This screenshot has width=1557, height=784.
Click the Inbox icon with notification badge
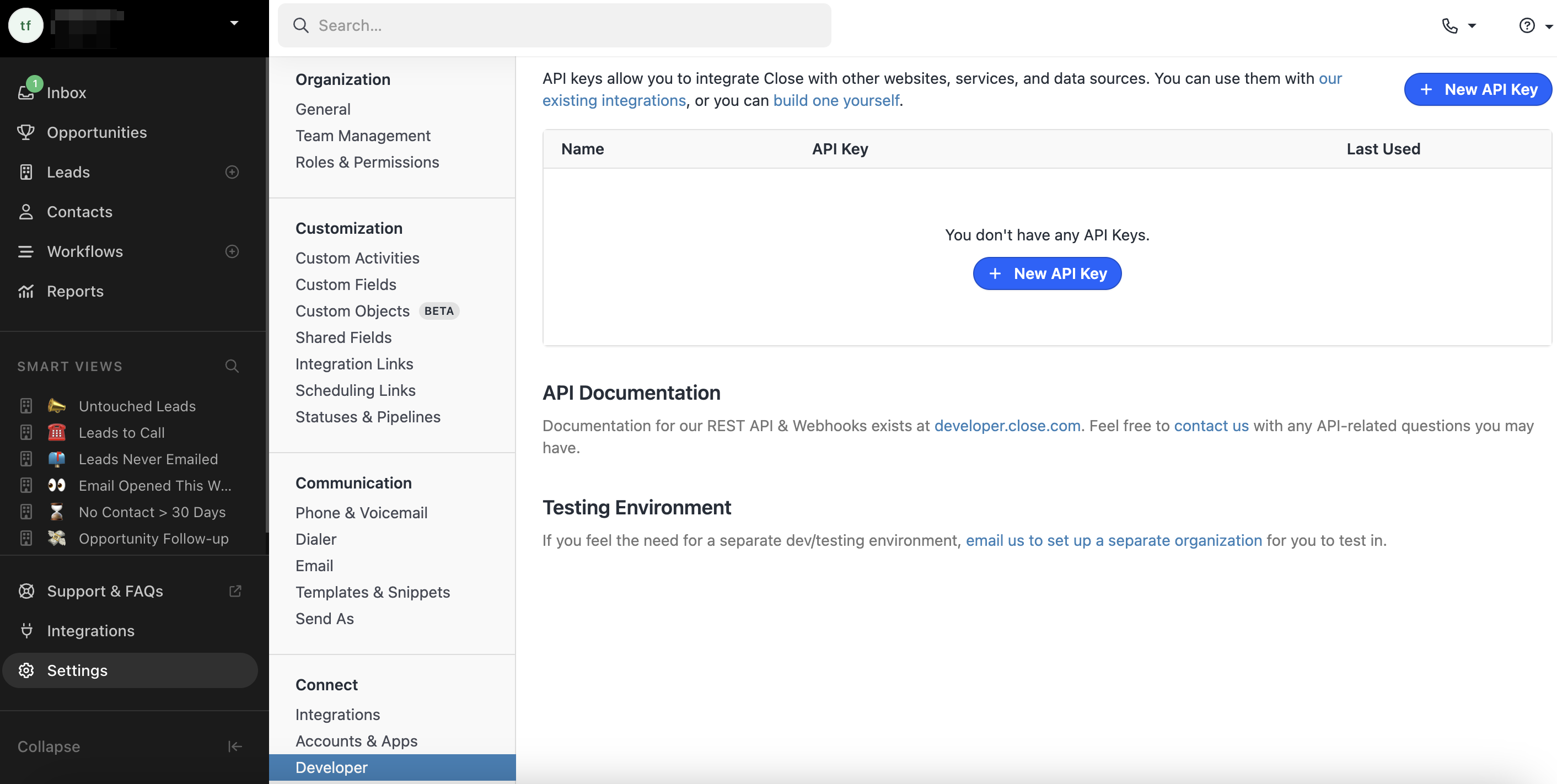(26, 92)
